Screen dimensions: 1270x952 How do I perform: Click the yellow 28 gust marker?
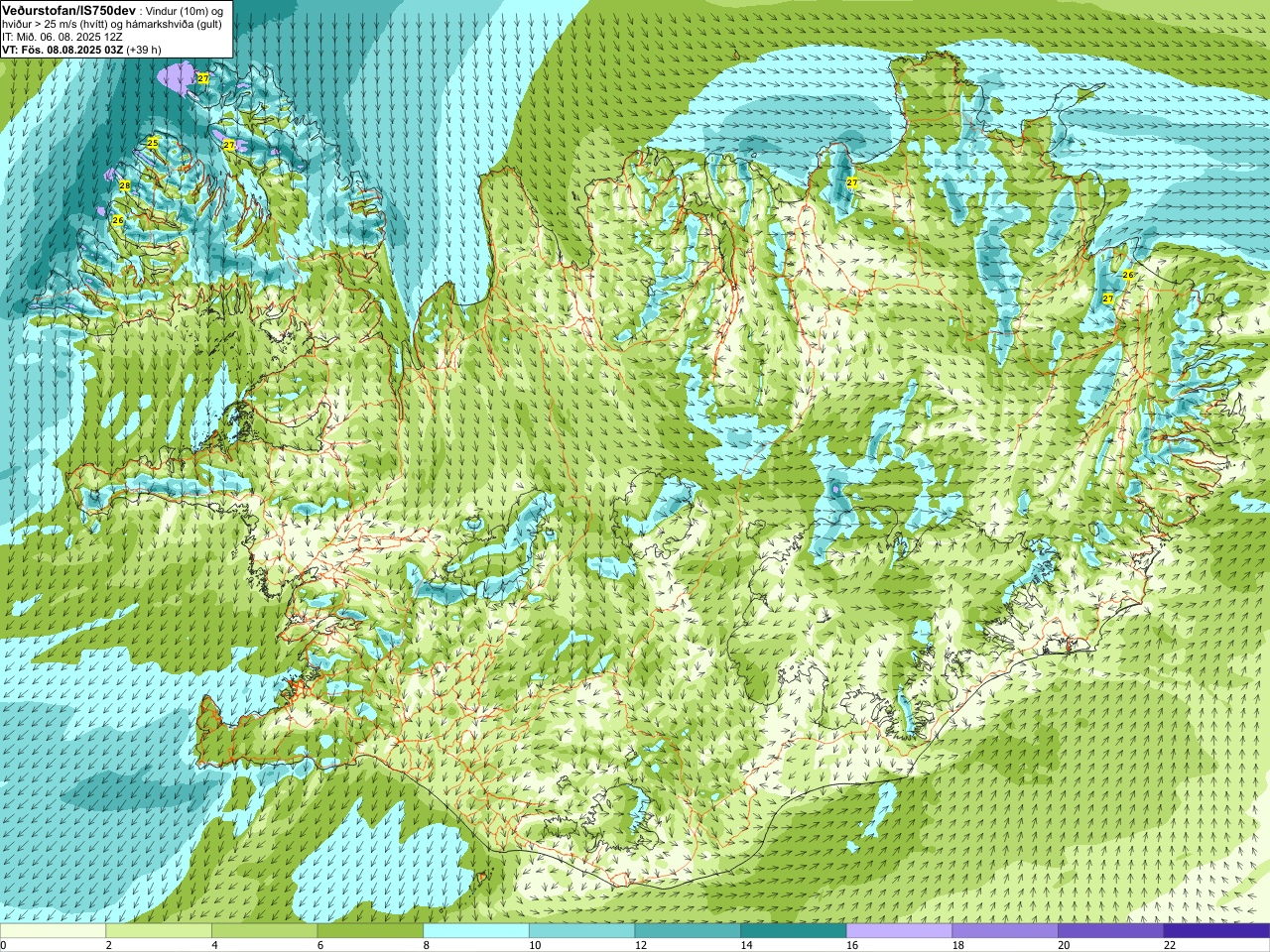tap(125, 185)
